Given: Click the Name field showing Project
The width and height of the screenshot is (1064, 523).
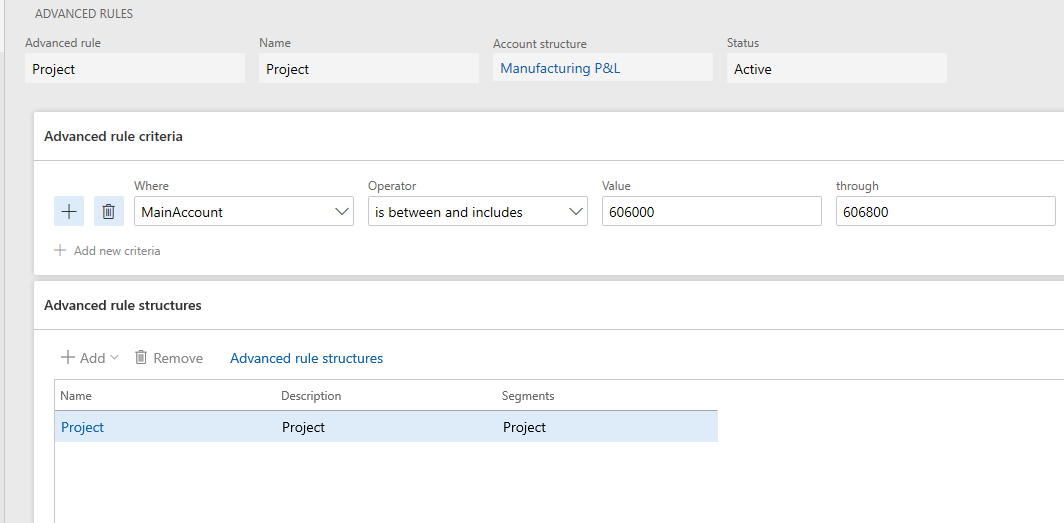Looking at the screenshot, I should point(369,69).
